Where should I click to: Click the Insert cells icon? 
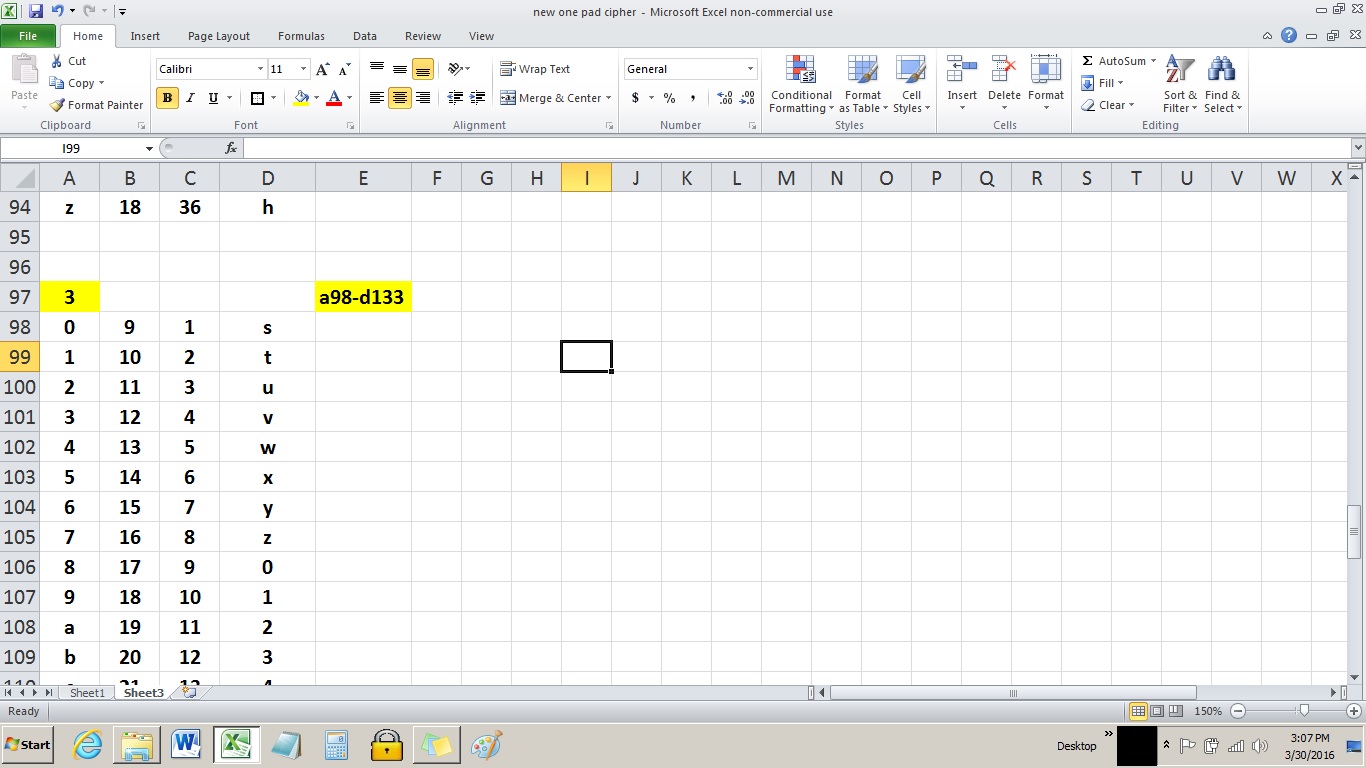(962, 70)
